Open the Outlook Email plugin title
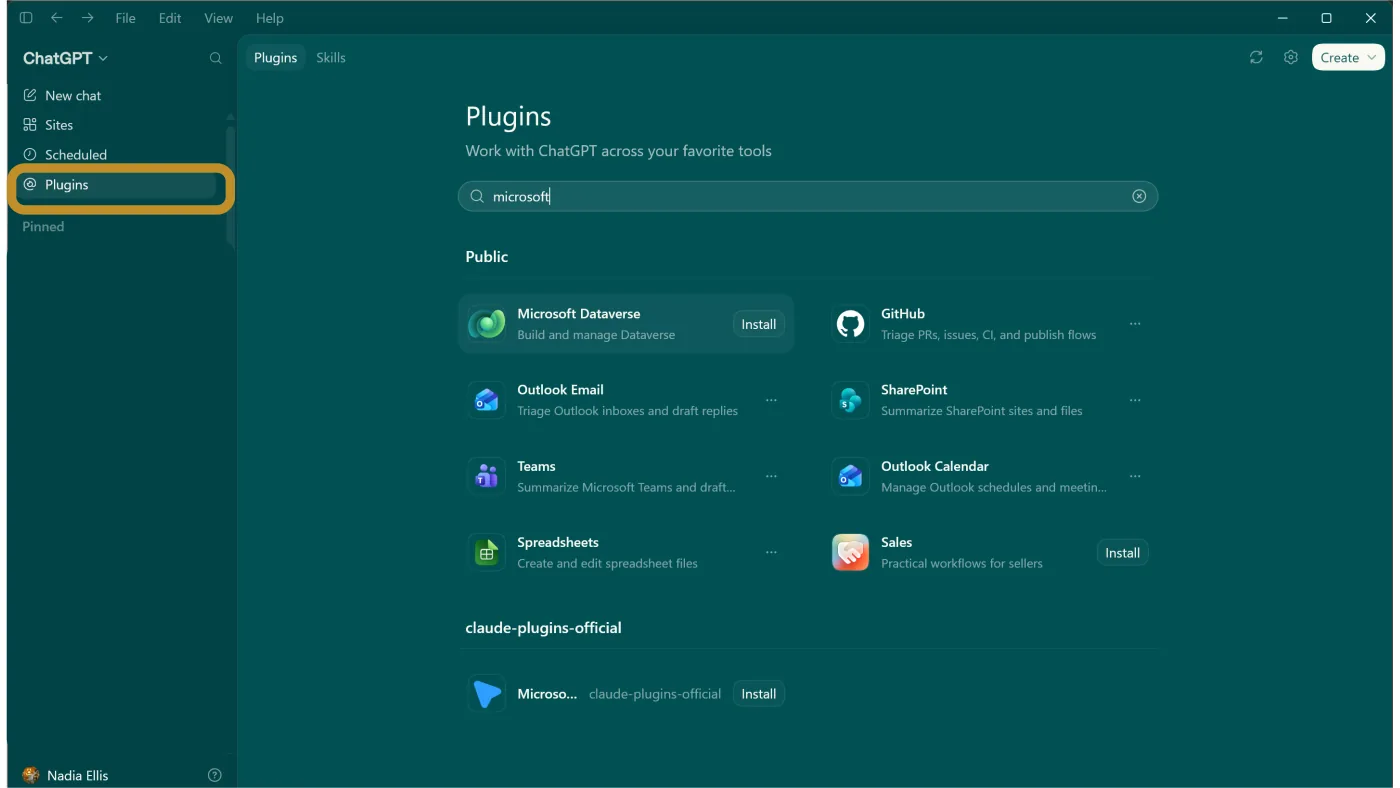 coord(560,390)
